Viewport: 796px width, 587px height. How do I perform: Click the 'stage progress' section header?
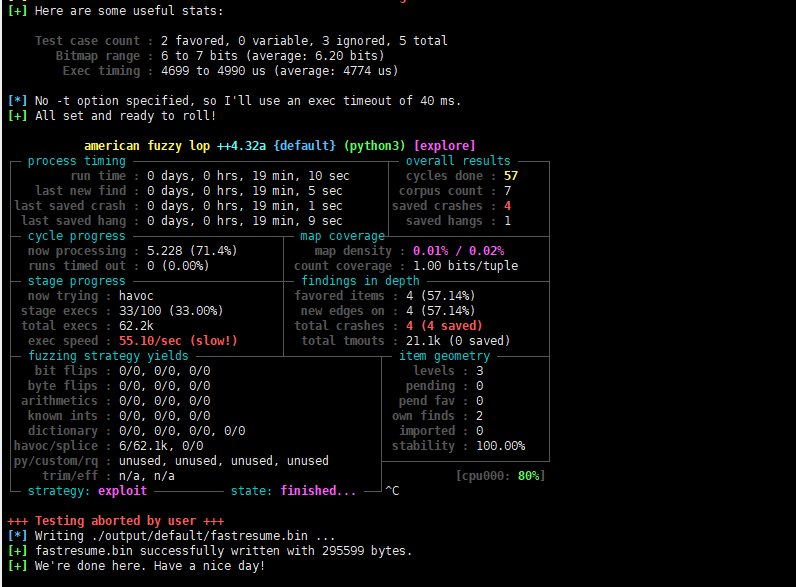pyautogui.click(x=77, y=281)
